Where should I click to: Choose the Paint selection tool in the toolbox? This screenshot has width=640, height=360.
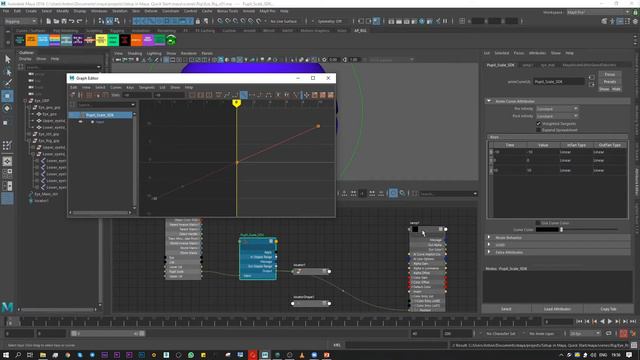click(x=8, y=83)
